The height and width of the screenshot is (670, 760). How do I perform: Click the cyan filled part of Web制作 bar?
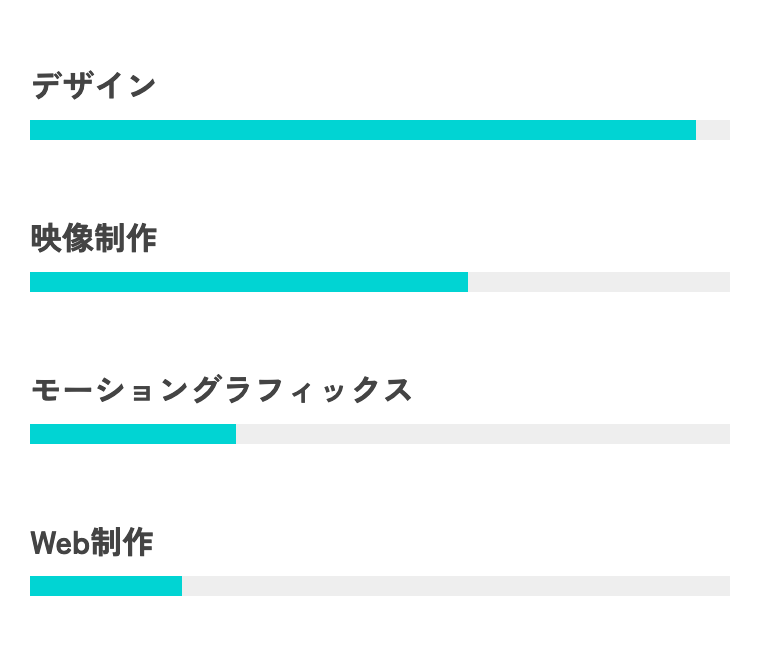point(105,586)
